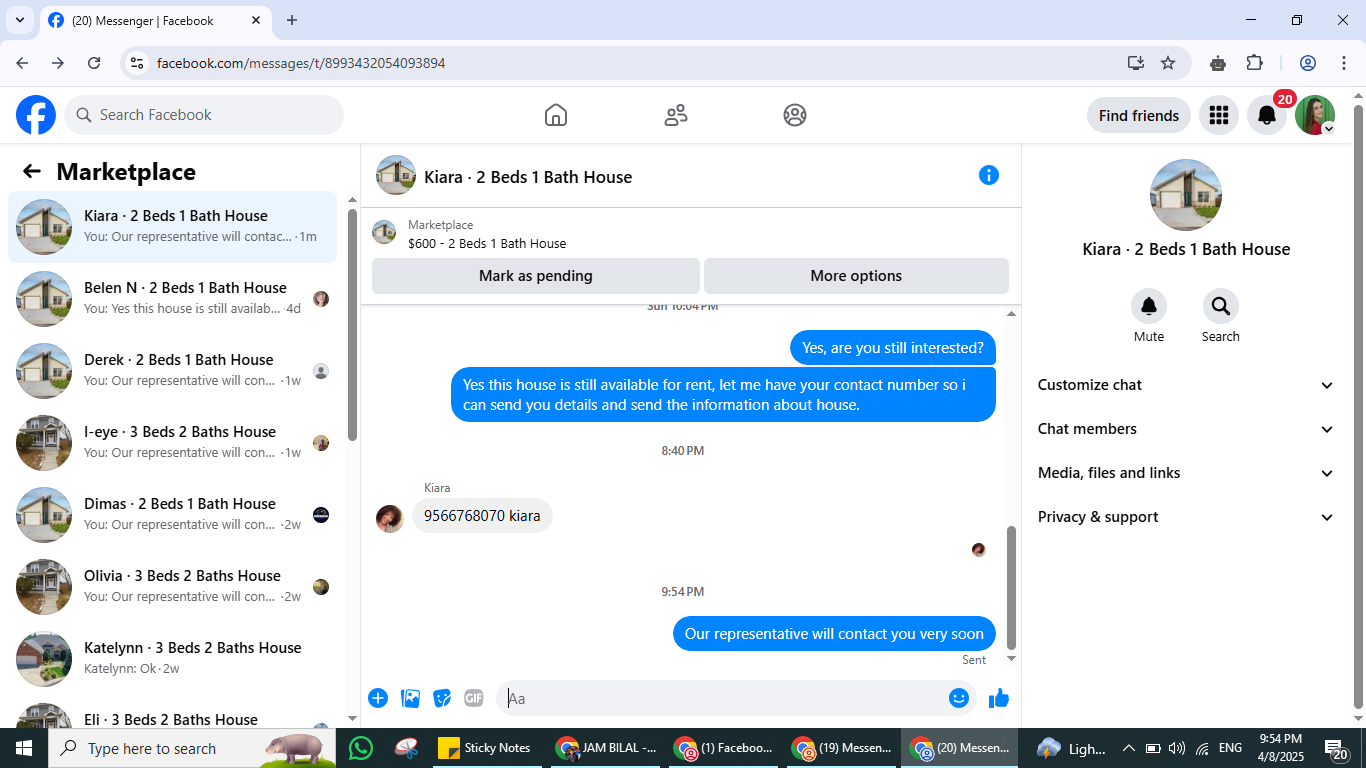The width and height of the screenshot is (1366, 768).
Task: Bookmark this page with the star icon
Action: click(1168, 63)
